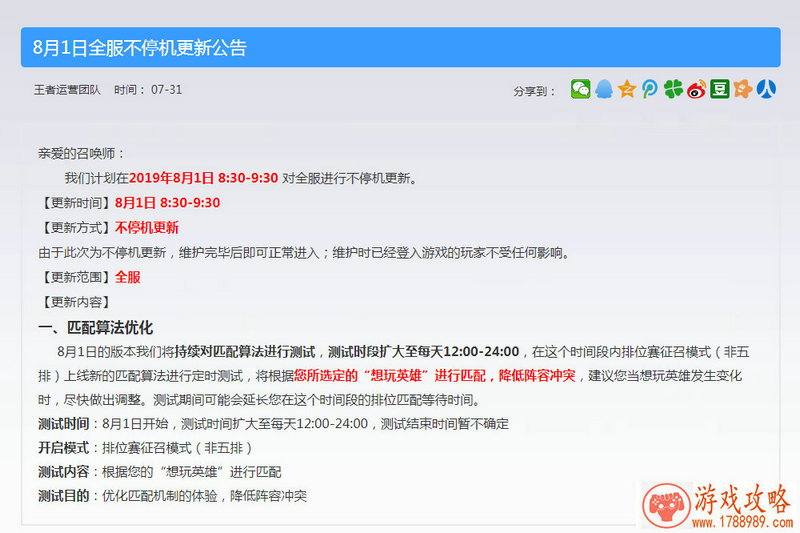Click the 游戏攻略 watermark text
This screenshot has width=800, height=533.
(743, 498)
